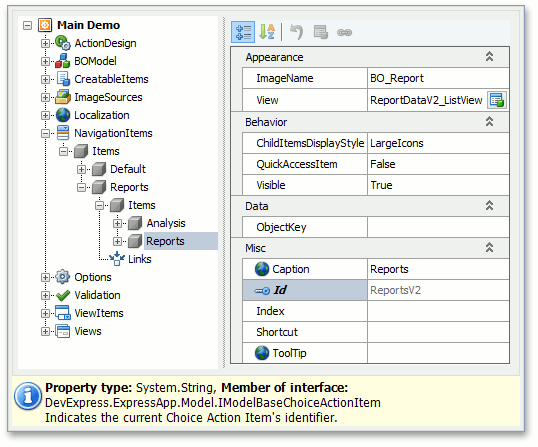Select the Views tree item
Screen dimensions: 538x447
tap(88, 331)
